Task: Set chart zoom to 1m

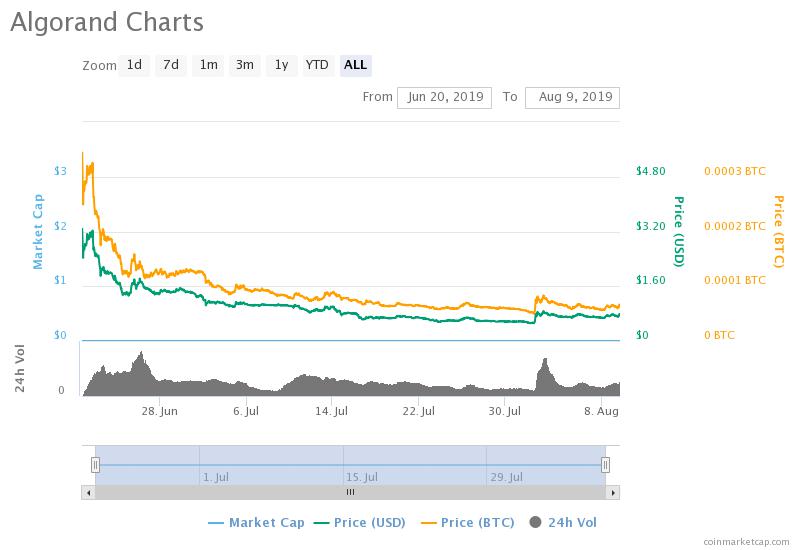Action: click(x=208, y=65)
